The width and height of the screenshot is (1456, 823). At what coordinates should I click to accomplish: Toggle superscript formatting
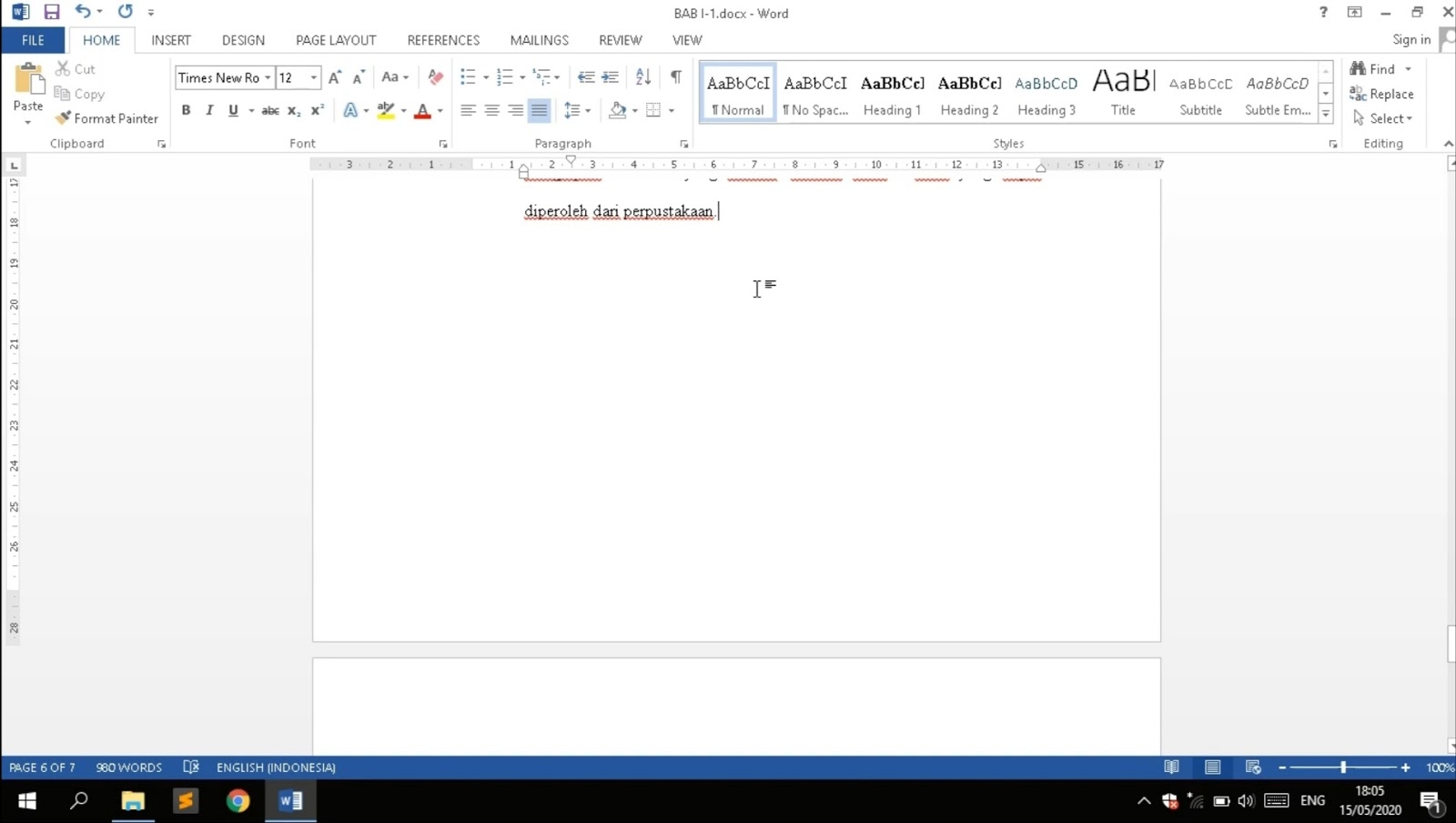[x=318, y=110]
